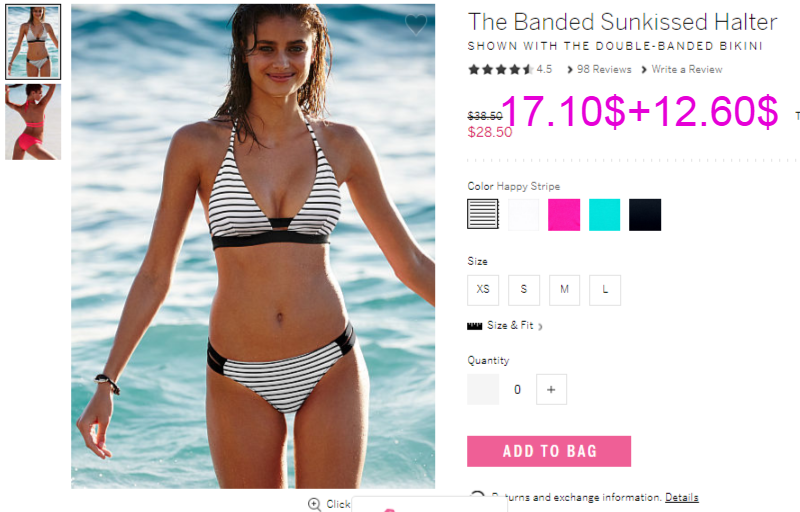Select the Happy Stripe color swatch

[x=483, y=214]
